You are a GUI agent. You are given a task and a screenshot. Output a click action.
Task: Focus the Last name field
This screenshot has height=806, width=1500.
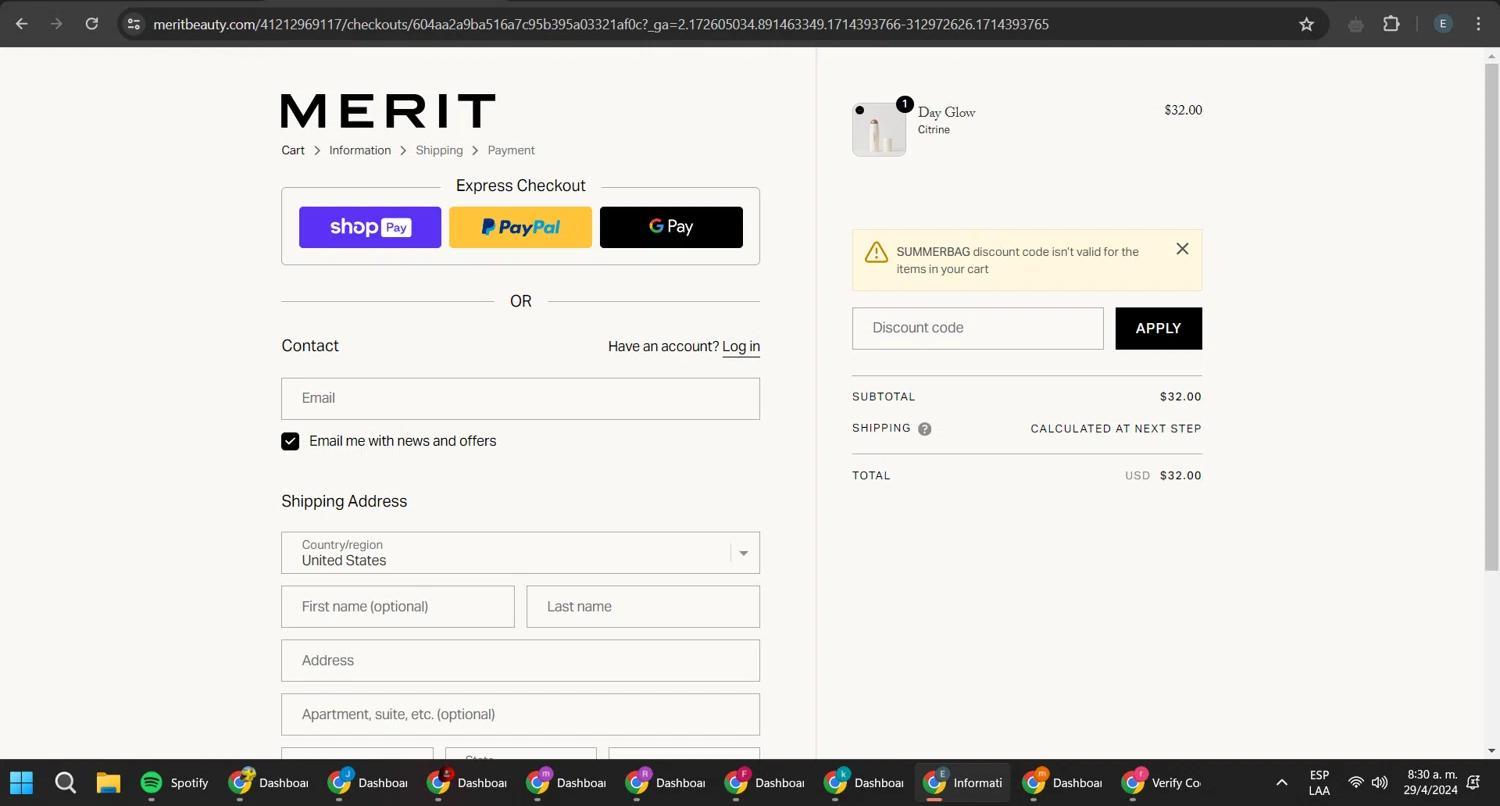[643, 607]
